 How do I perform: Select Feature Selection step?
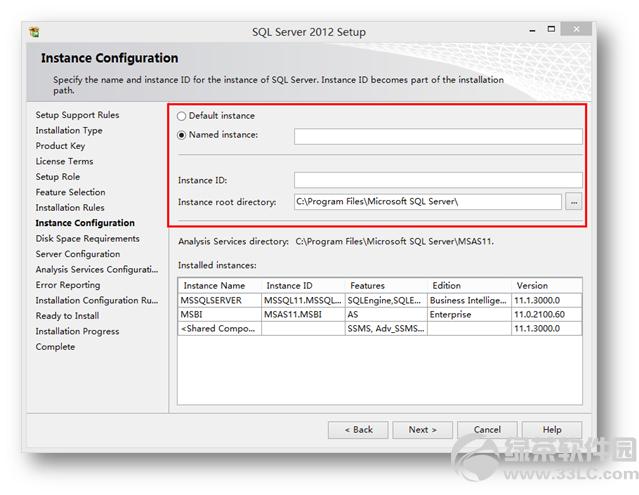pyautogui.click(x=70, y=192)
